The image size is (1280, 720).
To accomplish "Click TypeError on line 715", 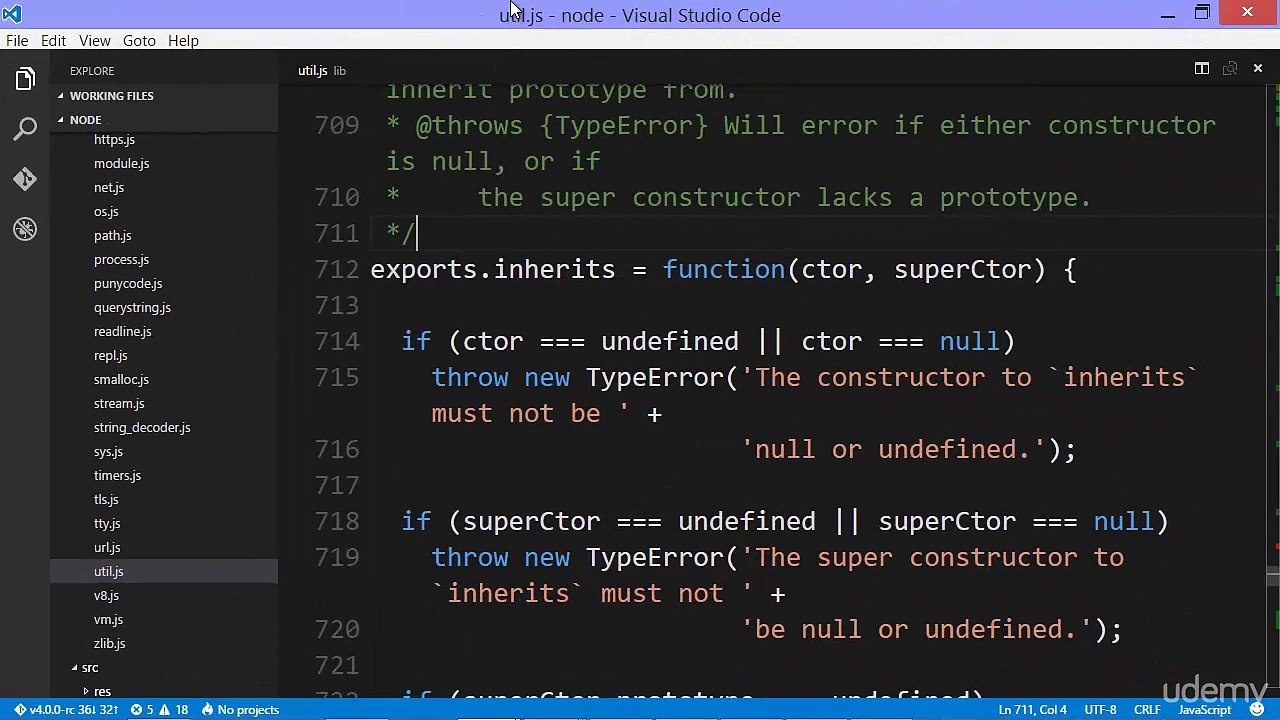I will pos(654,378).
